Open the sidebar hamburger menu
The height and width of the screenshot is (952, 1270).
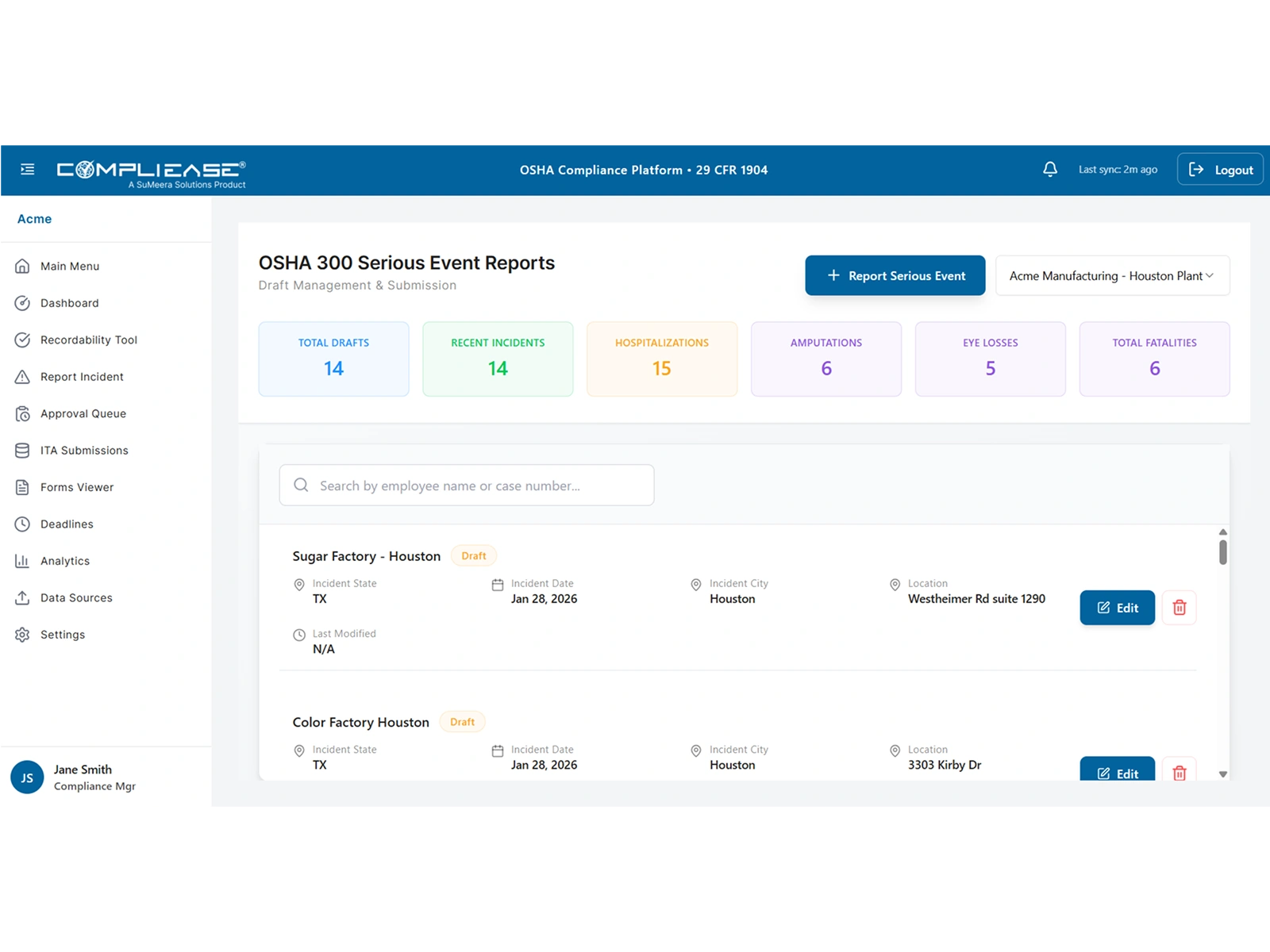pos(28,169)
